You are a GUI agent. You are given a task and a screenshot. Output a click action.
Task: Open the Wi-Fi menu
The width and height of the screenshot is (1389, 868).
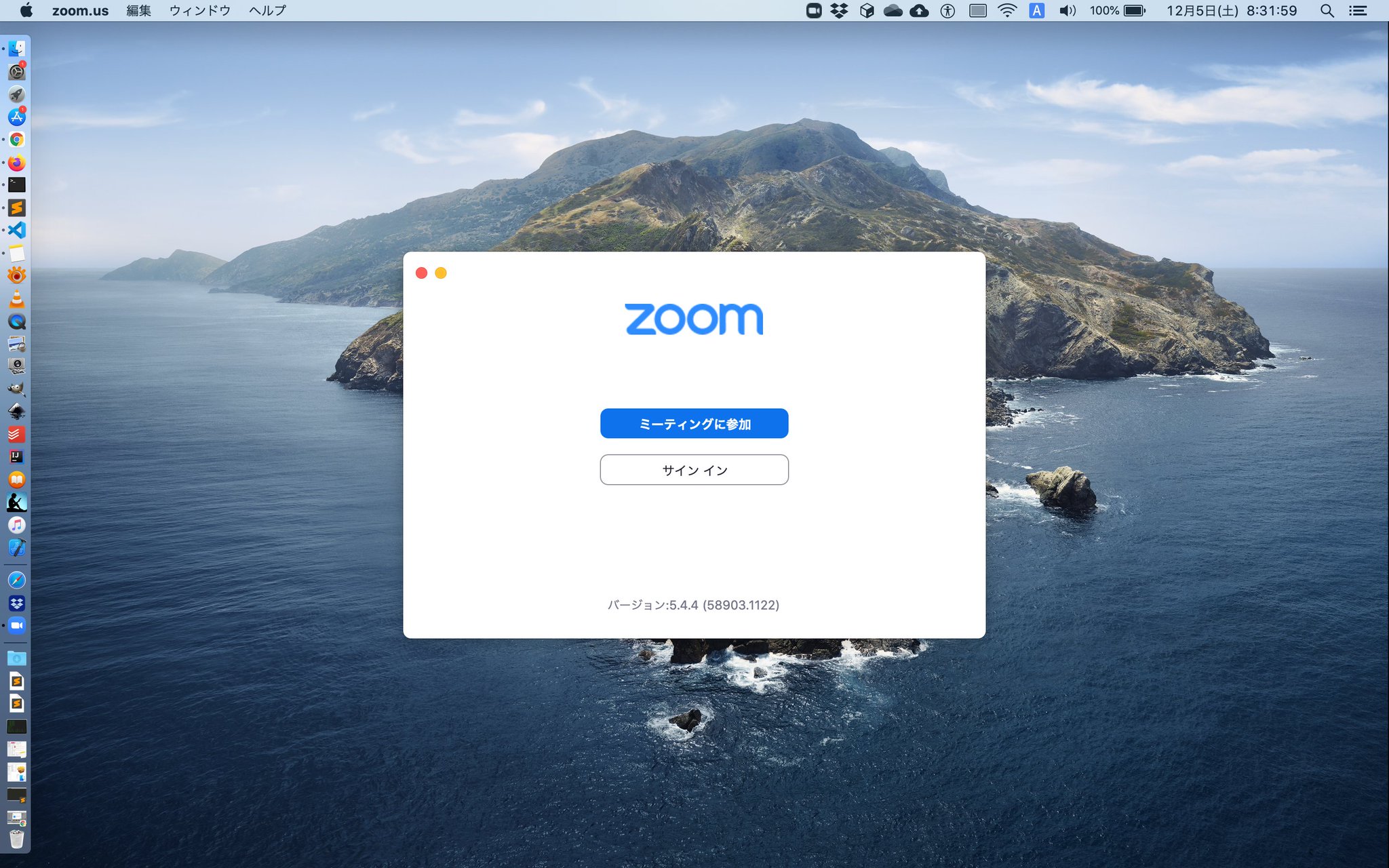[x=1007, y=10]
